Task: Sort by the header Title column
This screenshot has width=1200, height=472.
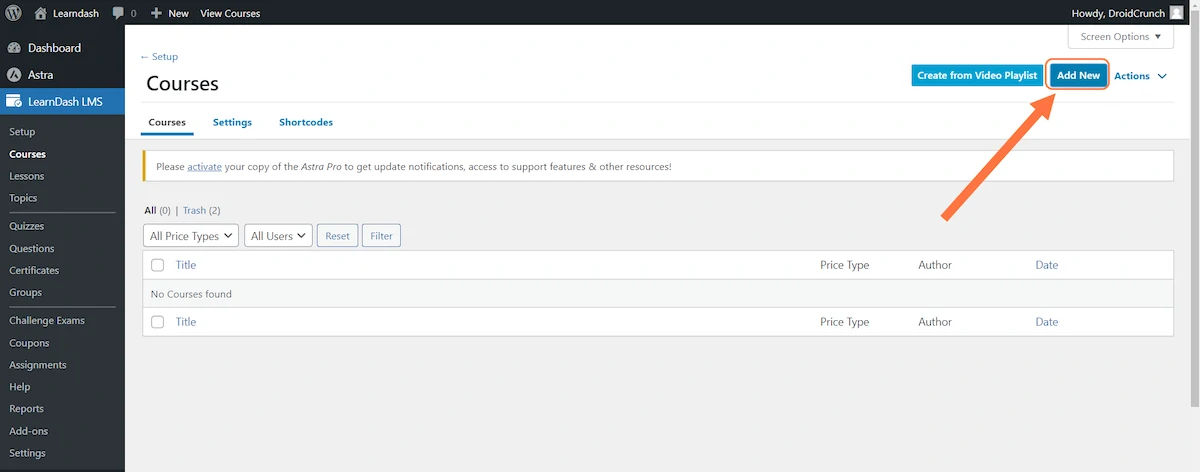Action: point(186,265)
